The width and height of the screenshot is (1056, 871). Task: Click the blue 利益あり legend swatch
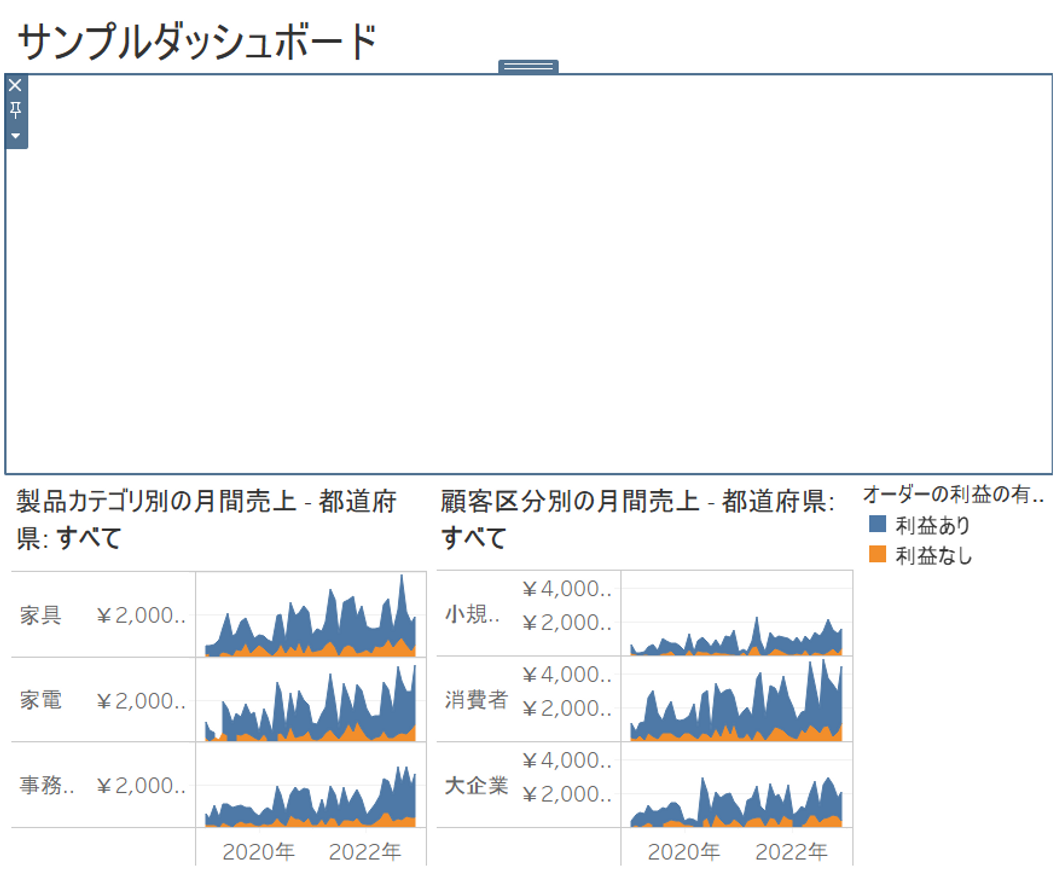click(x=877, y=524)
